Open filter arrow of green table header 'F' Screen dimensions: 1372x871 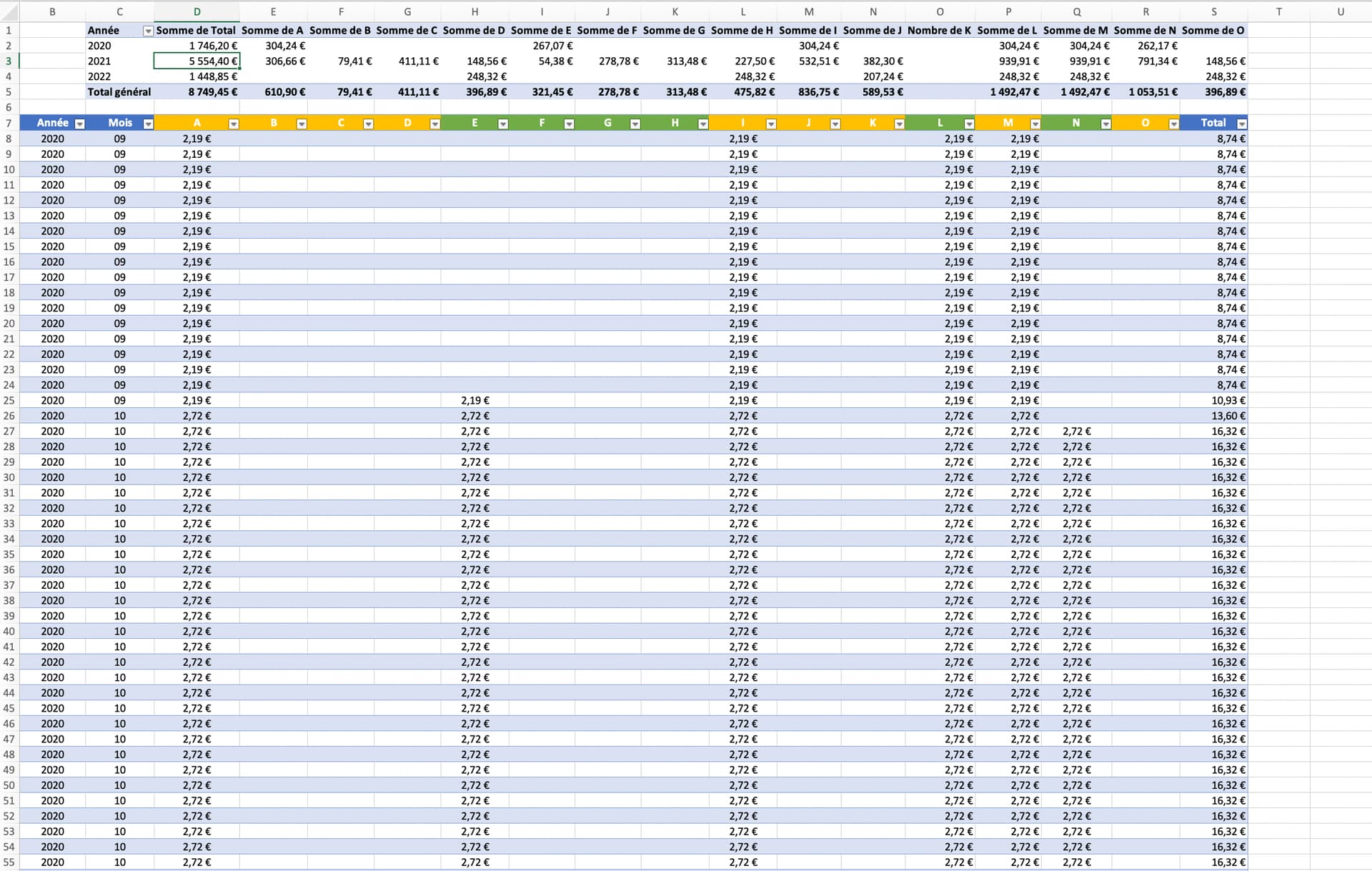(x=569, y=124)
